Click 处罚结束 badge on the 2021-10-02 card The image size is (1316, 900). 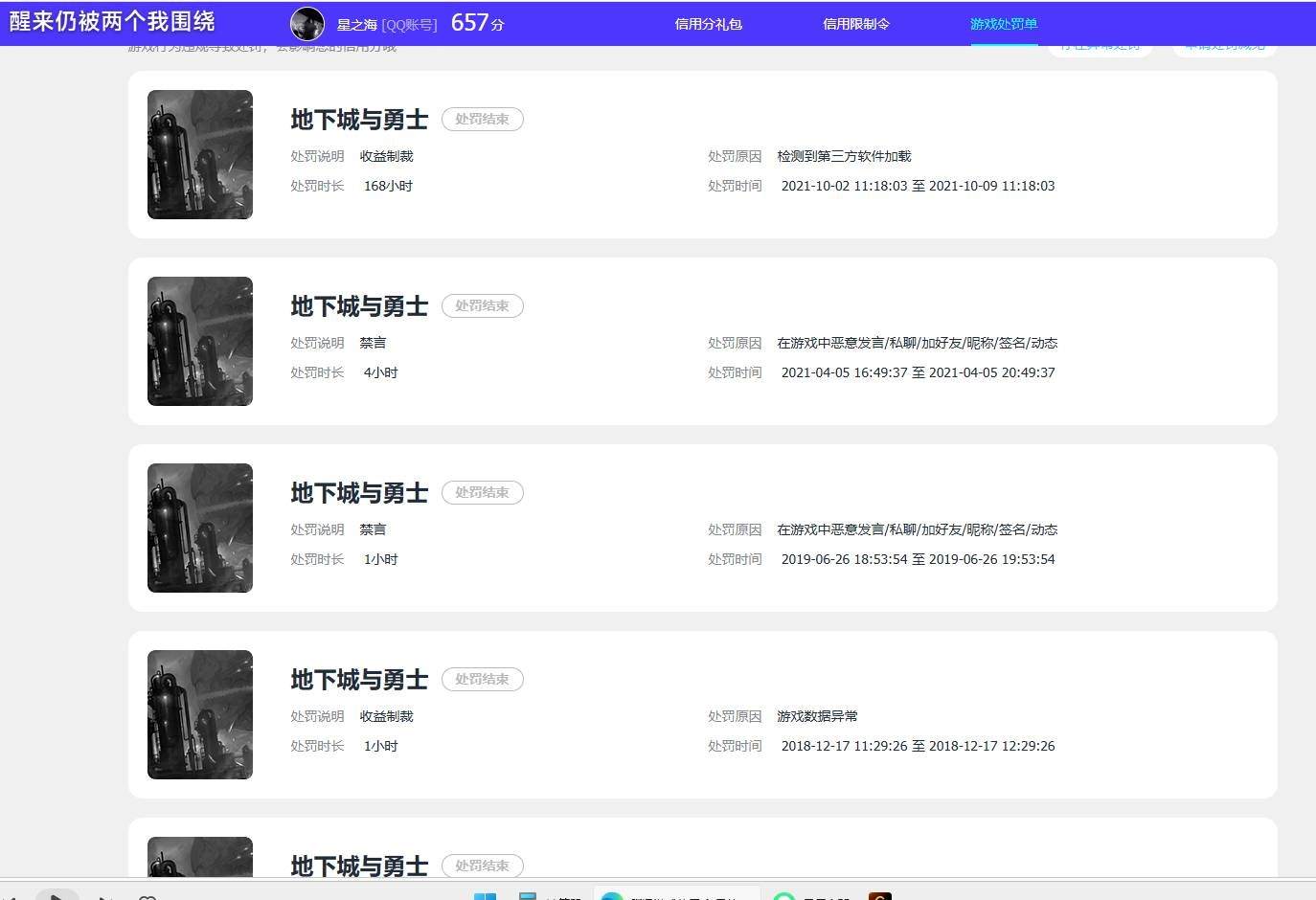[x=482, y=119]
